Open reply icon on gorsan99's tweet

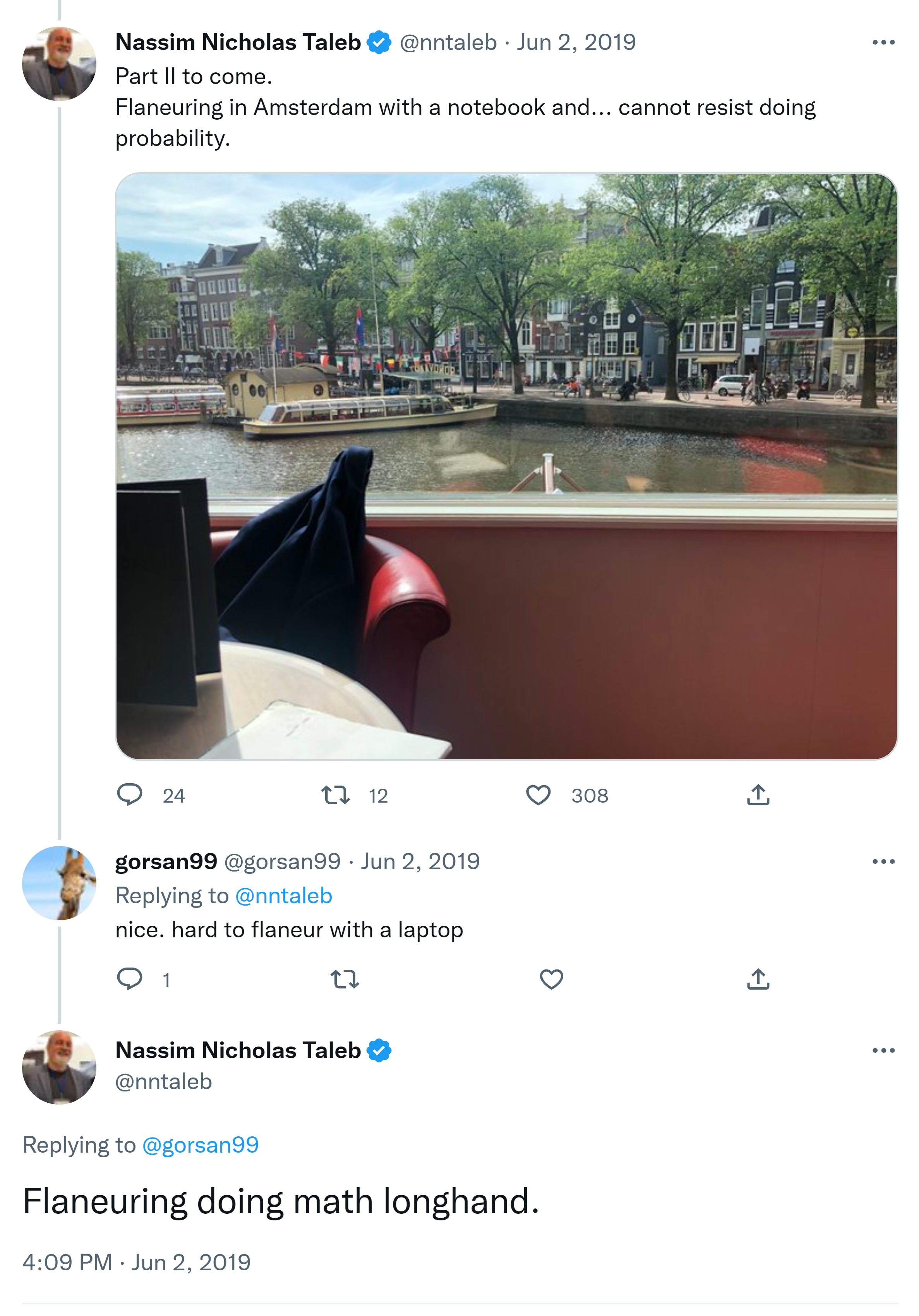129,979
